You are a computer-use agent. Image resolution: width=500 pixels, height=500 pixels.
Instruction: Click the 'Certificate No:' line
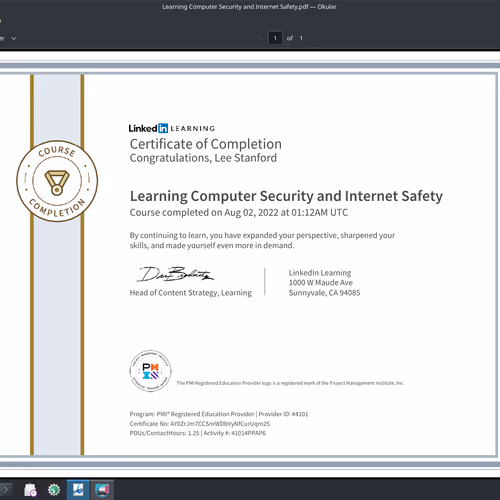point(200,424)
